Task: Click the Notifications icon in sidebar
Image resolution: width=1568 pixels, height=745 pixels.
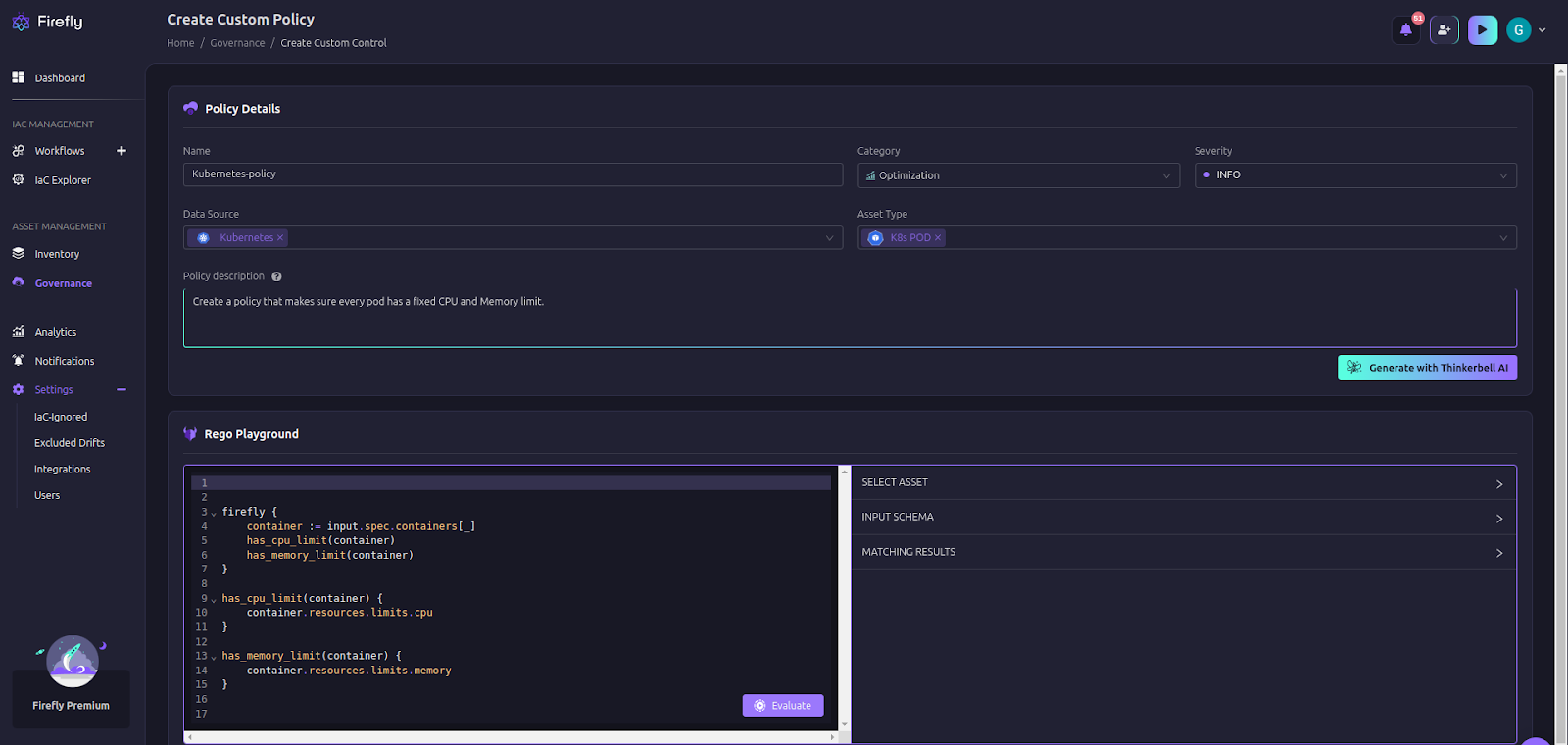Action: [x=18, y=361]
